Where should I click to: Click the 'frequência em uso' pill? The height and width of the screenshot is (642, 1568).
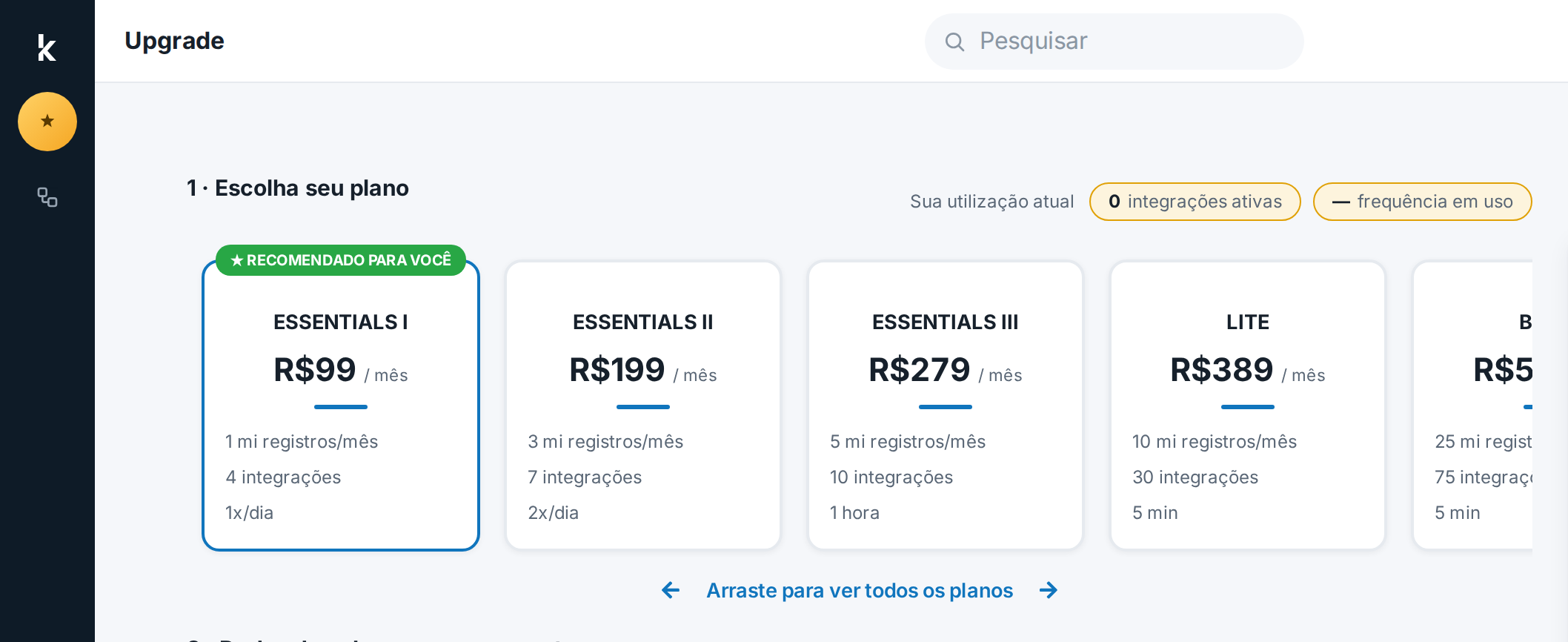[x=1423, y=202]
